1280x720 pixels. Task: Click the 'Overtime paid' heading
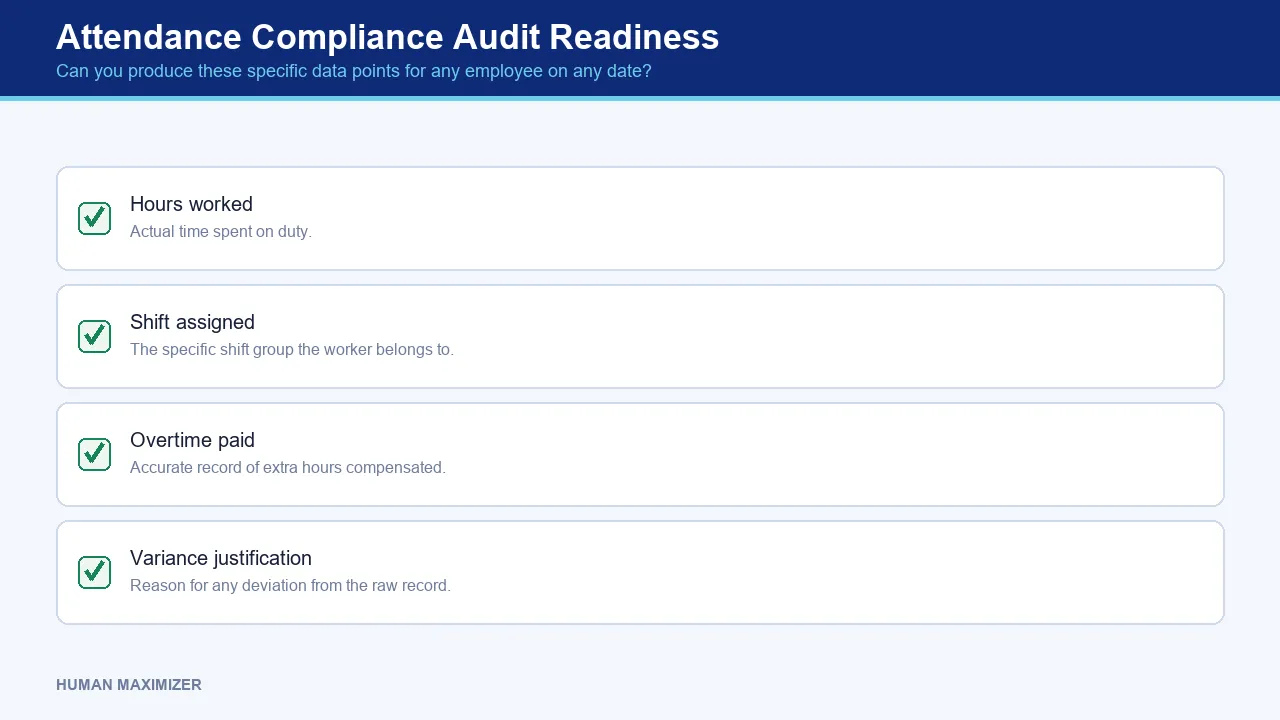click(192, 440)
